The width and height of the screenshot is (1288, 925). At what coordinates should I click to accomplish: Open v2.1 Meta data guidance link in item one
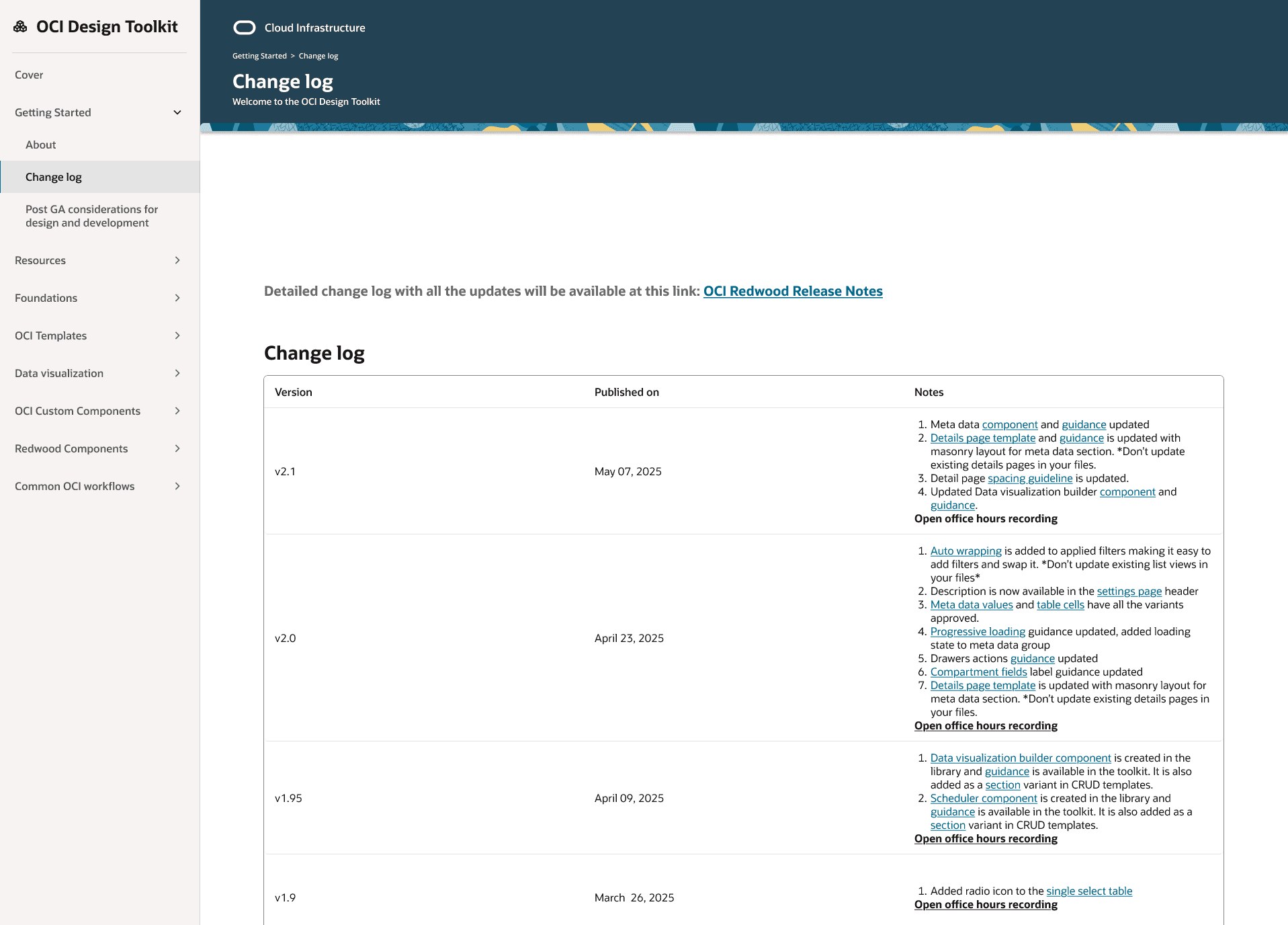(1084, 424)
